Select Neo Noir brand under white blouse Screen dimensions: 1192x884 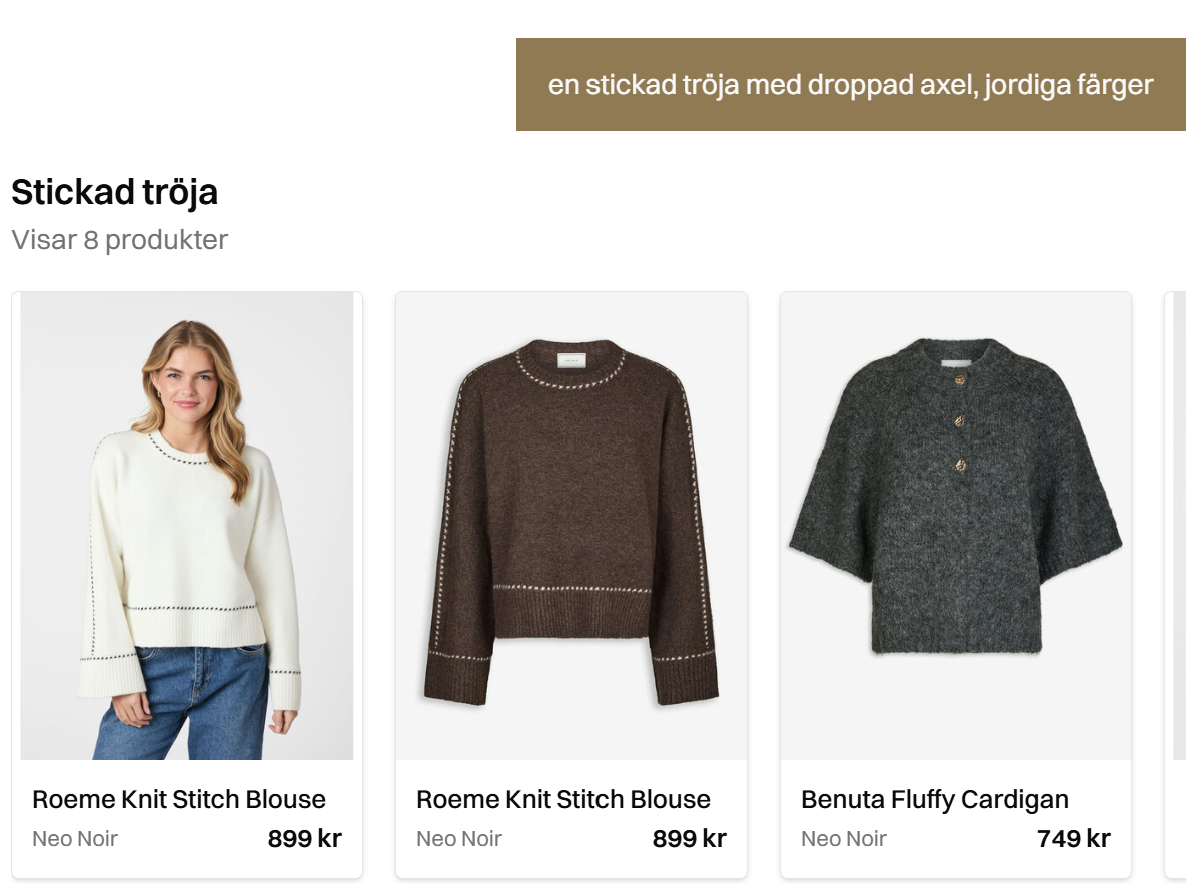coord(74,838)
